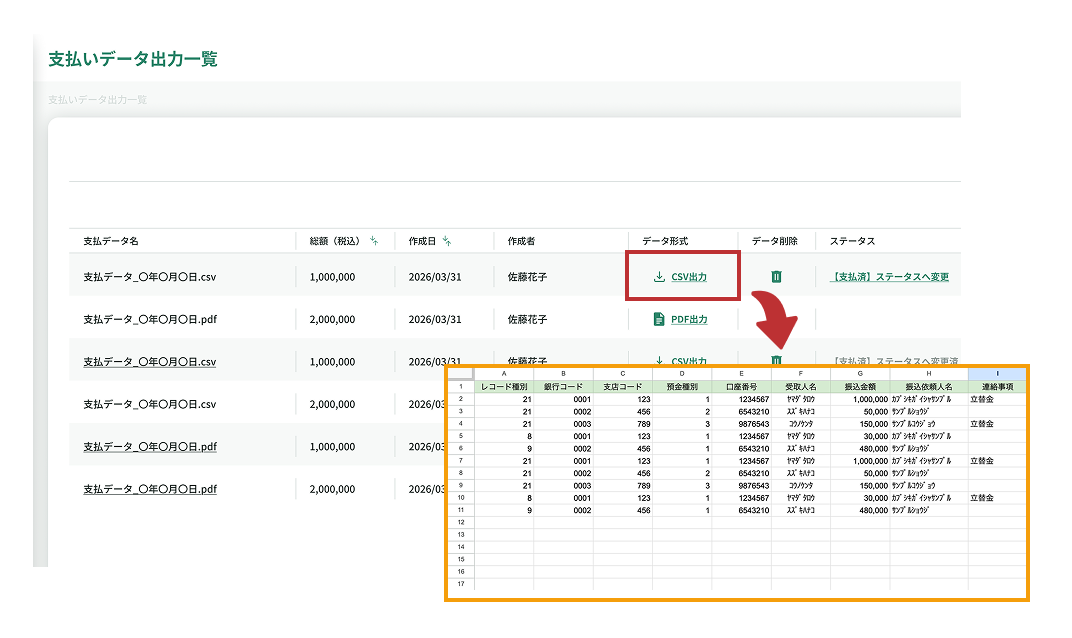Image resolution: width=1072 pixels, height=638 pixels.
Task: Select 立替金 cell in spreadsheet row 7
Action: (997, 461)
